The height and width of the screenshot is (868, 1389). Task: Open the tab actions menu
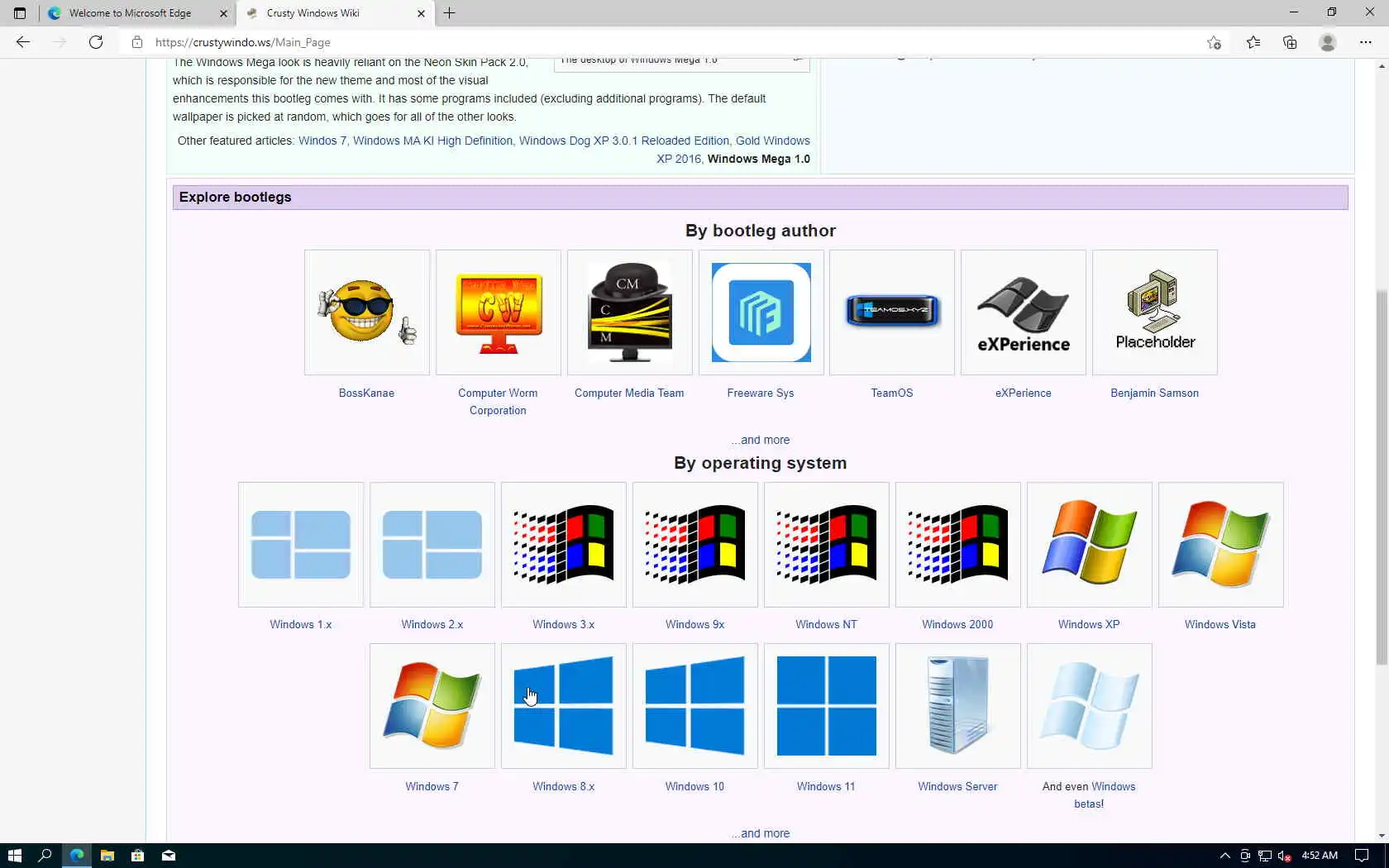[20, 13]
